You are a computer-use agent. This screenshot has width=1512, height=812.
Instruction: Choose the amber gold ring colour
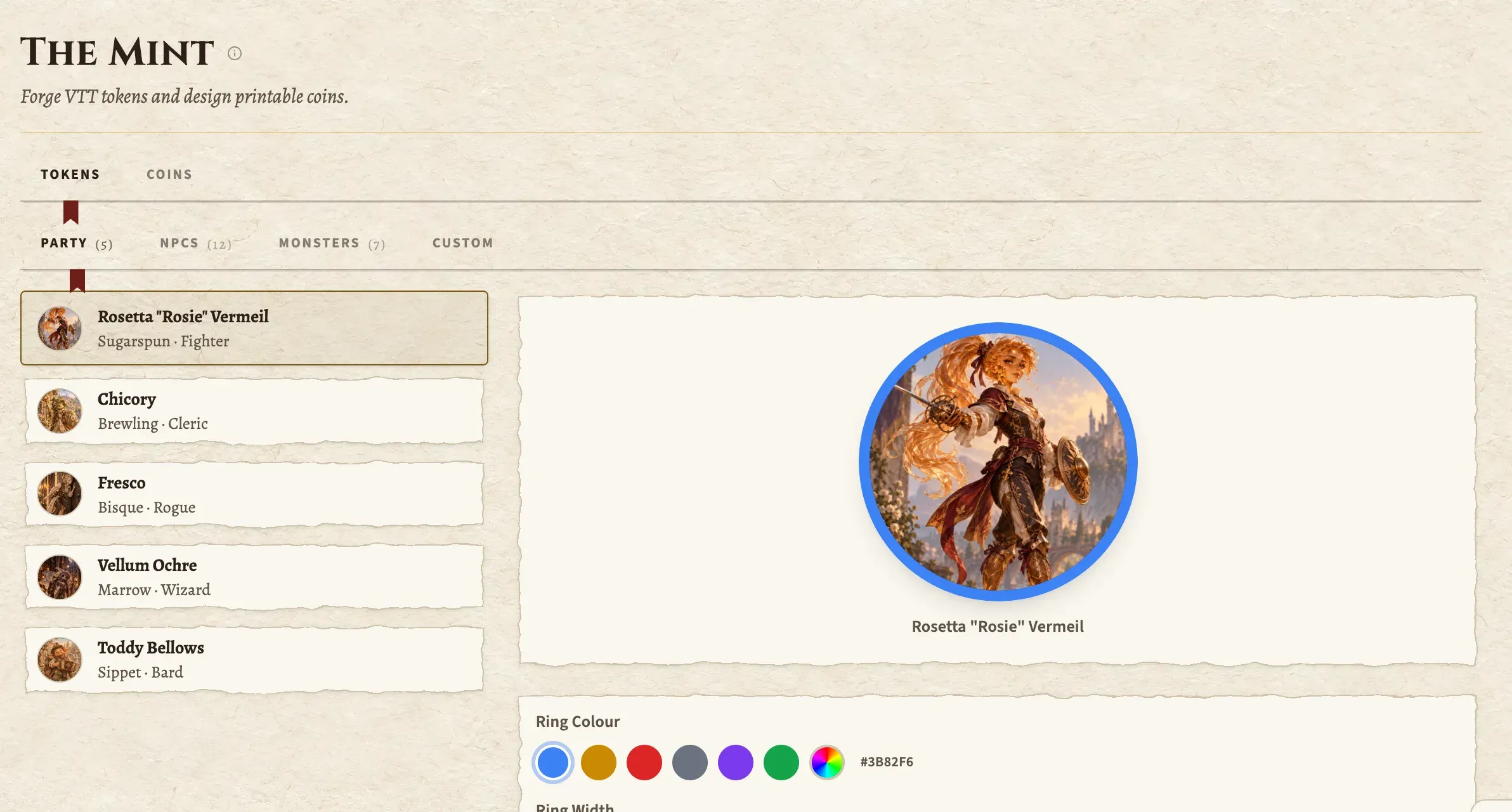point(599,763)
